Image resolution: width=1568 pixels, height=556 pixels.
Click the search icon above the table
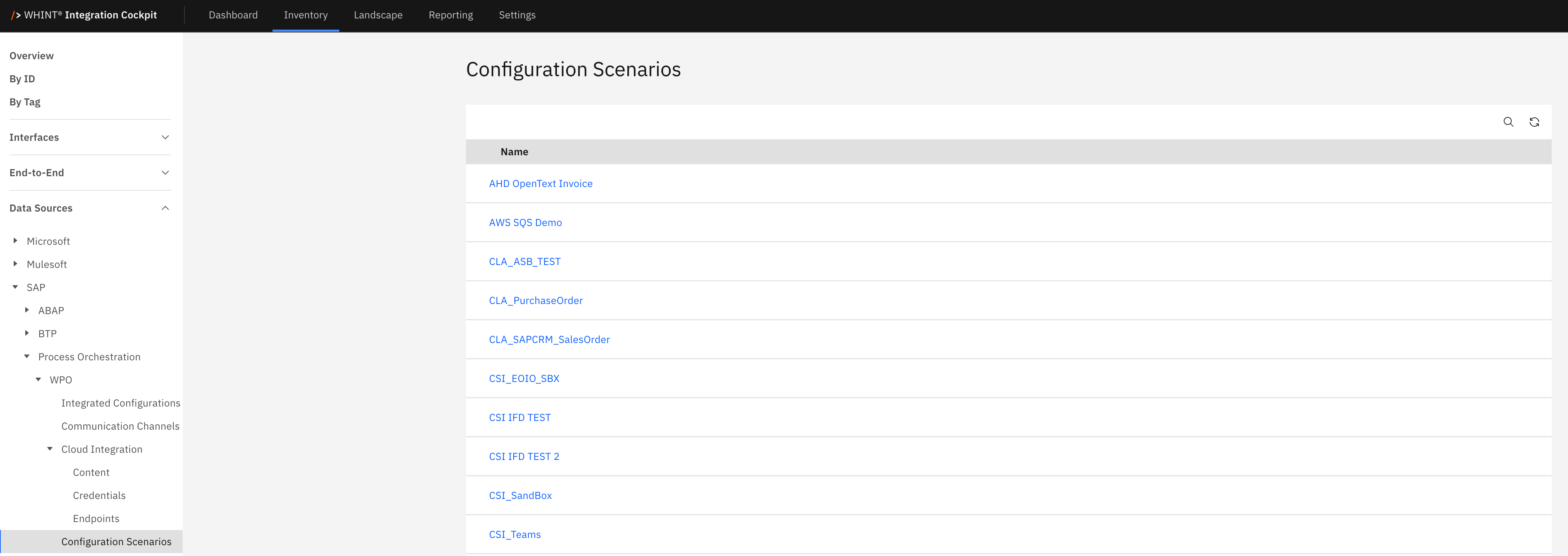coord(1508,122)
